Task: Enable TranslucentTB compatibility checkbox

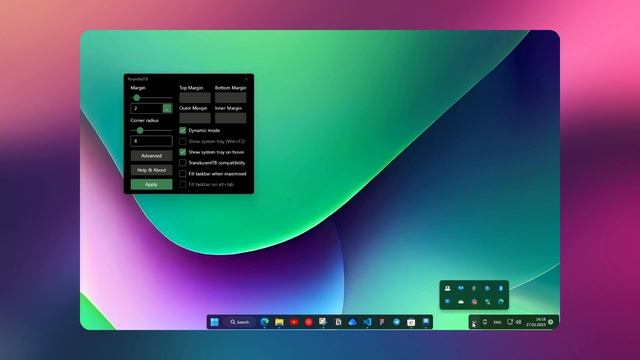Action: tap(183, 163)
